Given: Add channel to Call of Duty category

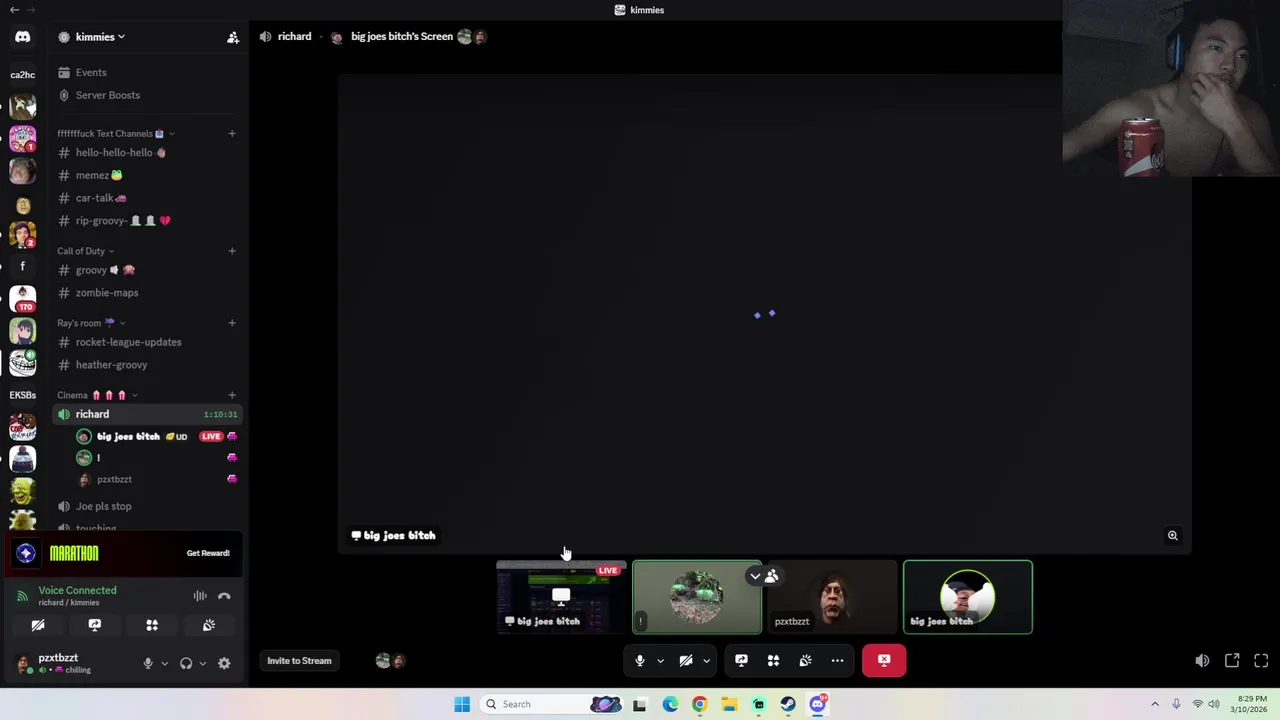Looking at the screenshot, I should (232, 251).
